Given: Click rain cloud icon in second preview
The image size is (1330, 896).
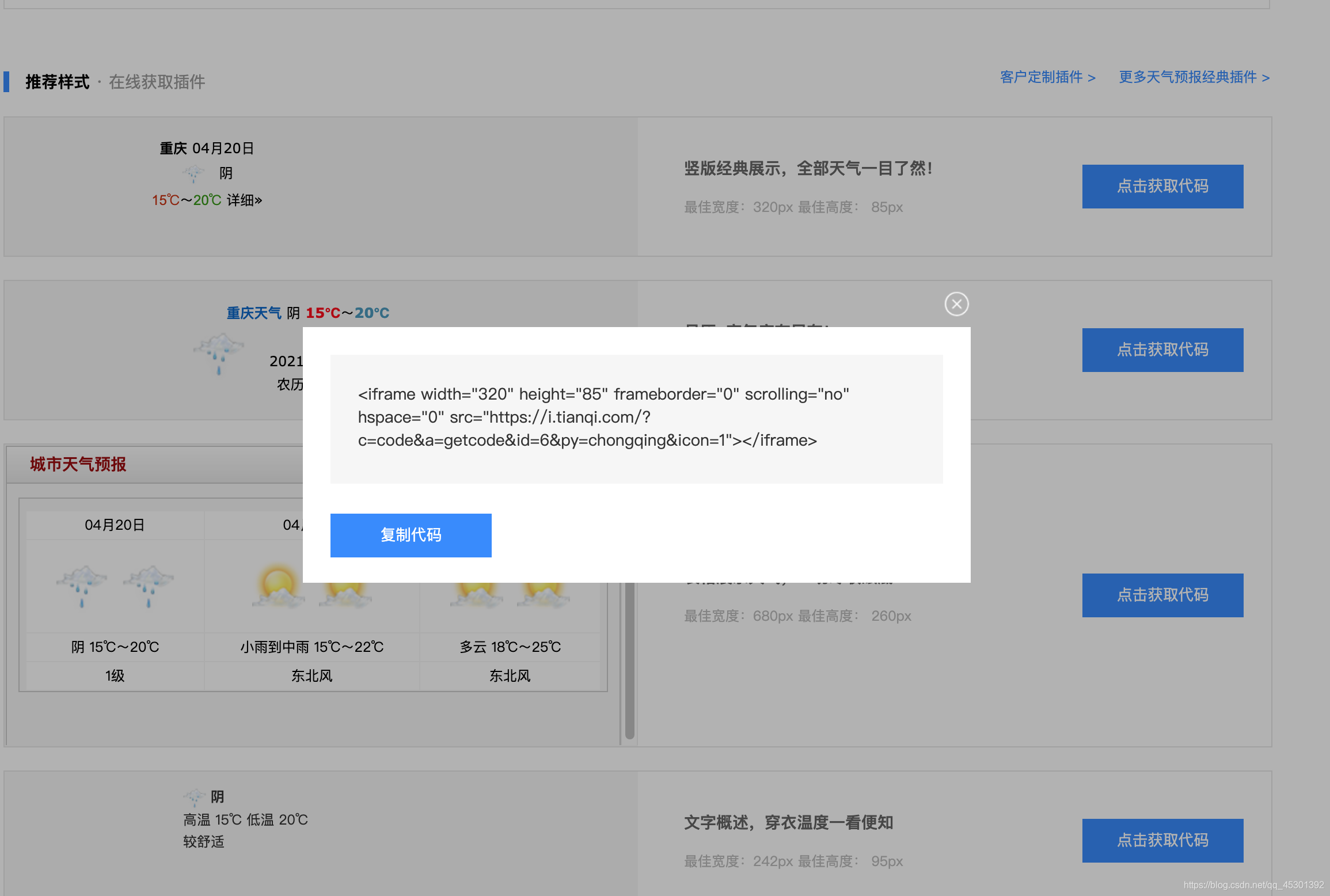Looking at the screenshot, I should point(218,353).
